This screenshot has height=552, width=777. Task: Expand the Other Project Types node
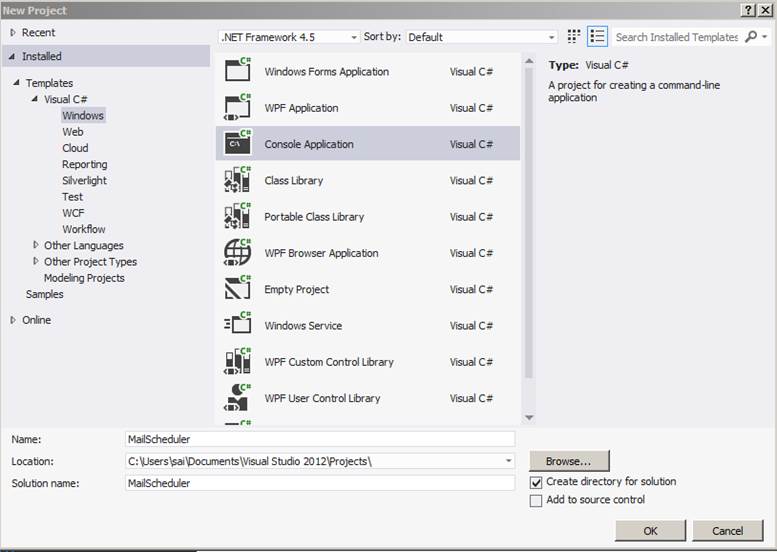[x=35, y=261]
